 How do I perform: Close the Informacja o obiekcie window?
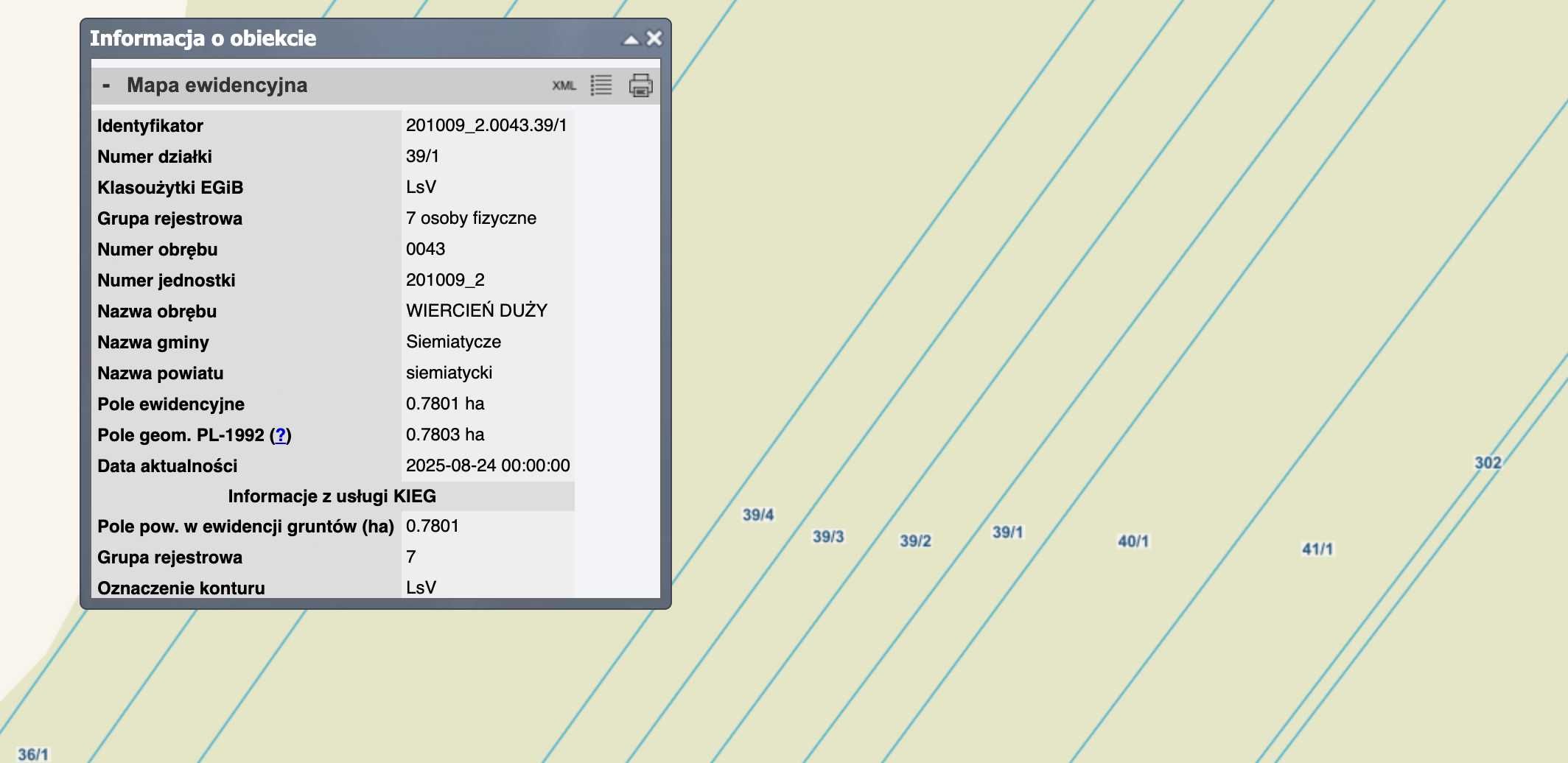[x=654, y=38]
